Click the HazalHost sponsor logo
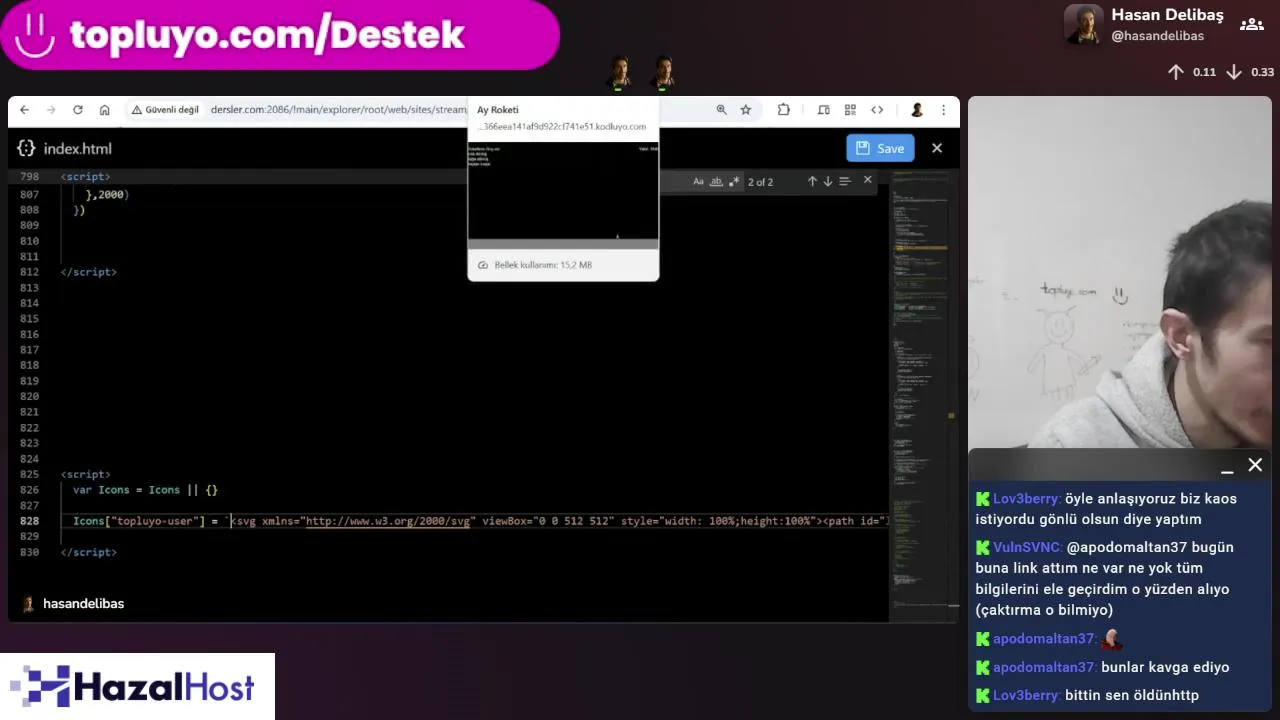The width and height of the screenshot is (1280, 720). [137, 687]
